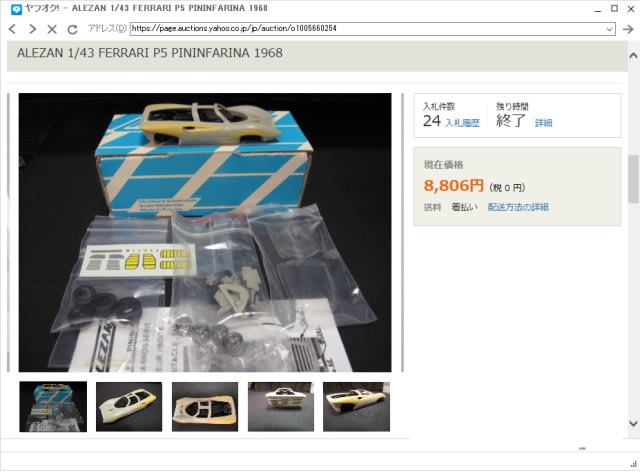Viewport: 640px width, 475px height.
Task: Reload the page with refresh icon
Action: [72, 29]
